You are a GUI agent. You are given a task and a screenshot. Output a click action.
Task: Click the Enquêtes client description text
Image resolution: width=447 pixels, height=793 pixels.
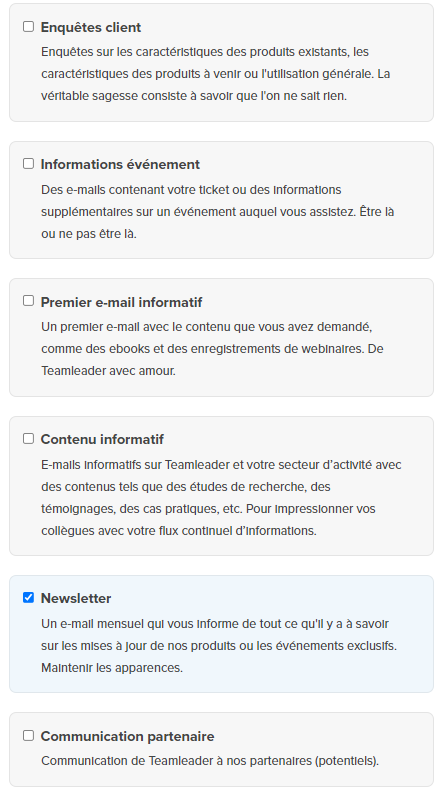point(215,74)
